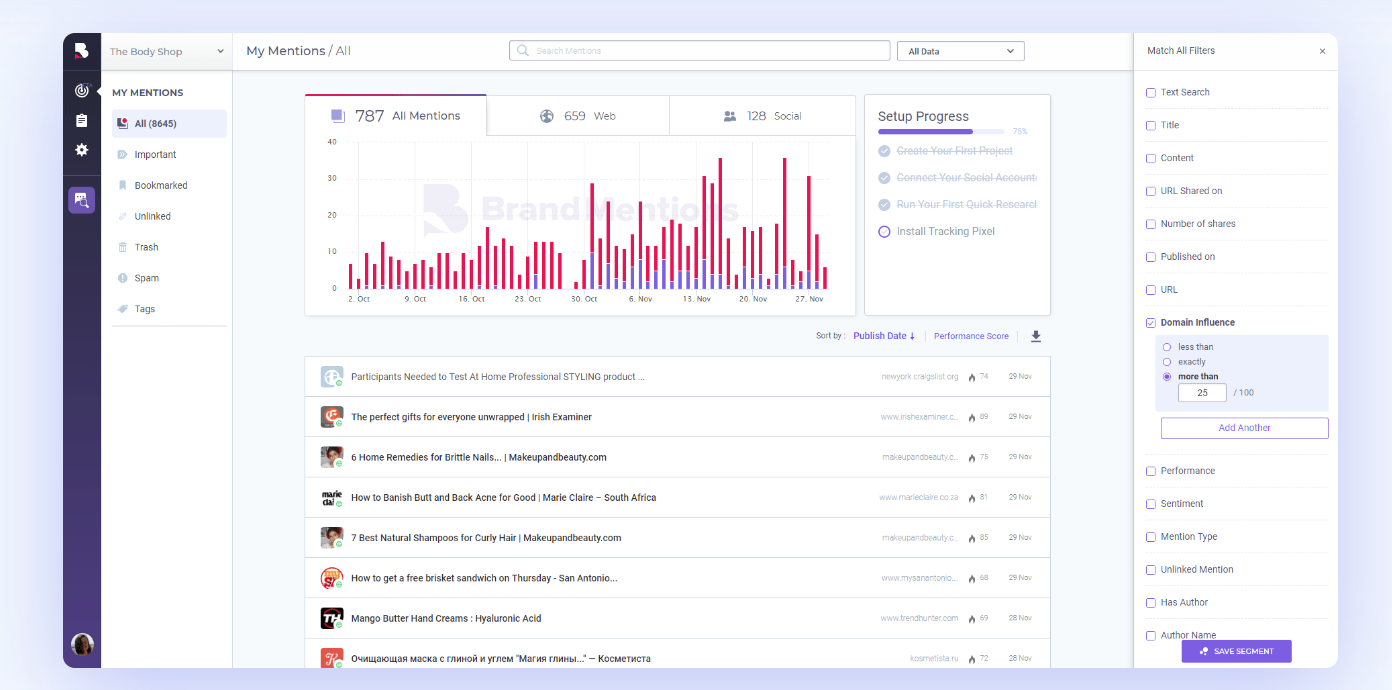Click the Add Another button
Viewport: 1392px width, 690px height.
1244,428
